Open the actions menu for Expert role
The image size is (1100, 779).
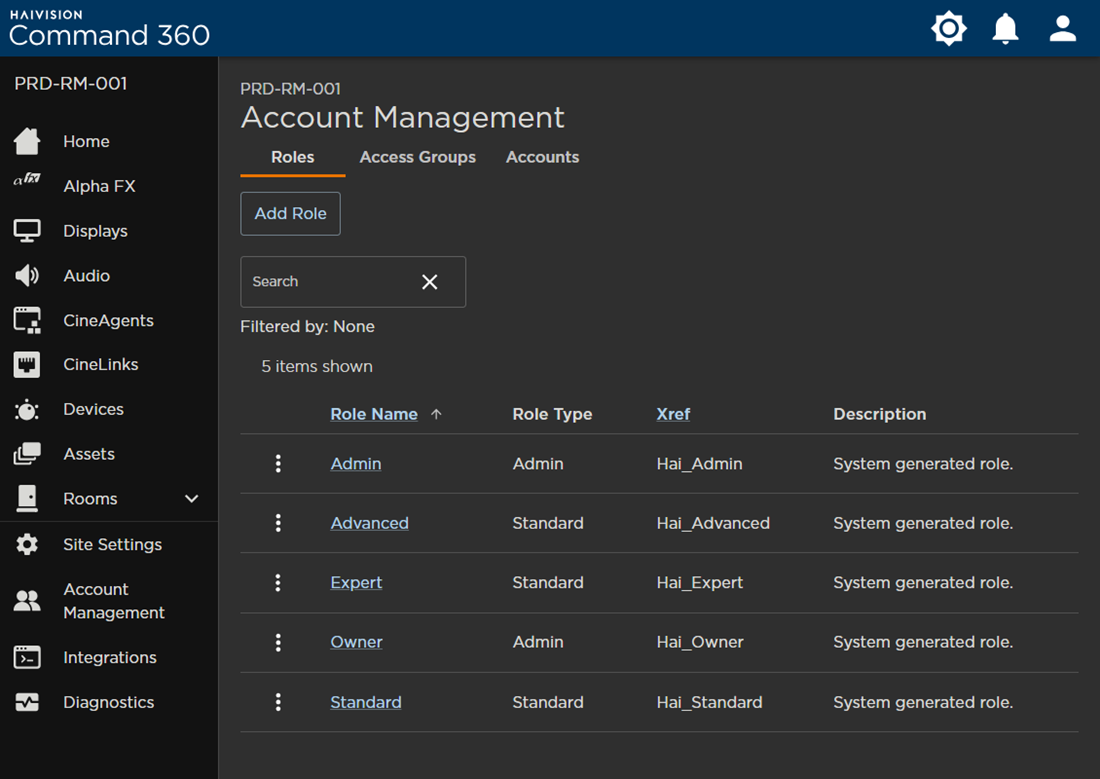tap(278, 582)
